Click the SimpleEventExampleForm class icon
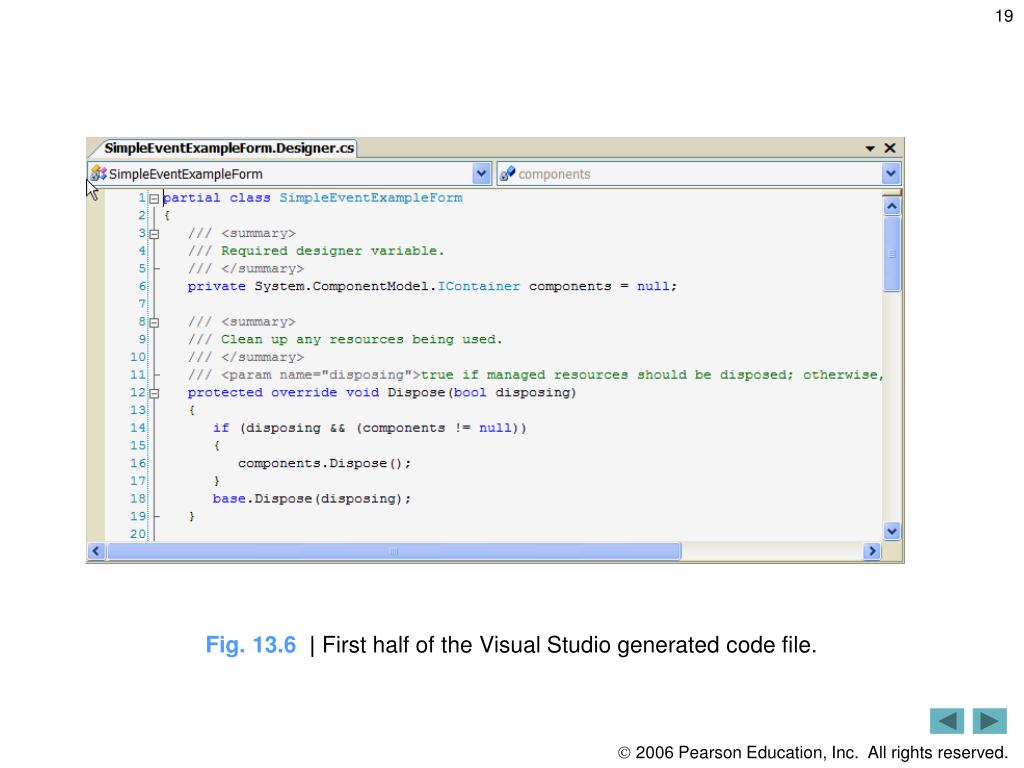Screen dimensions: 1024x768 [x=99, y=174]
